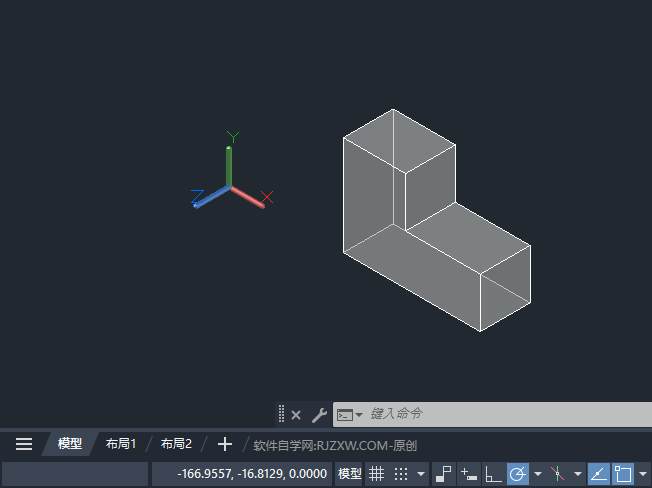652x488 pixels.
Task: Grab the command line grip handle
Action: click(282, 414)
